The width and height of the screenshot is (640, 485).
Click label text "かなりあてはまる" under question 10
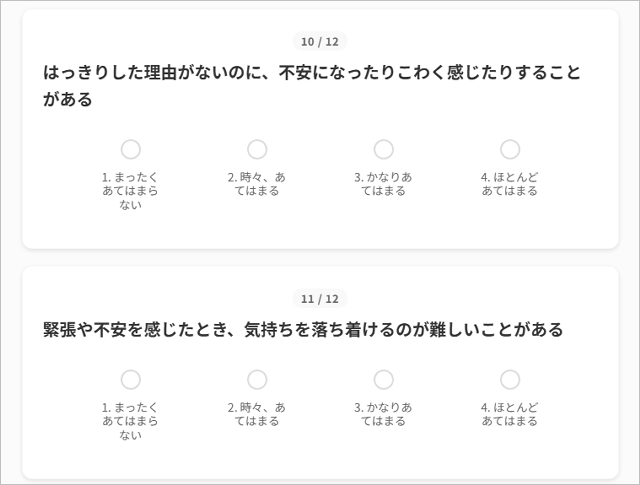coord(383,184)
